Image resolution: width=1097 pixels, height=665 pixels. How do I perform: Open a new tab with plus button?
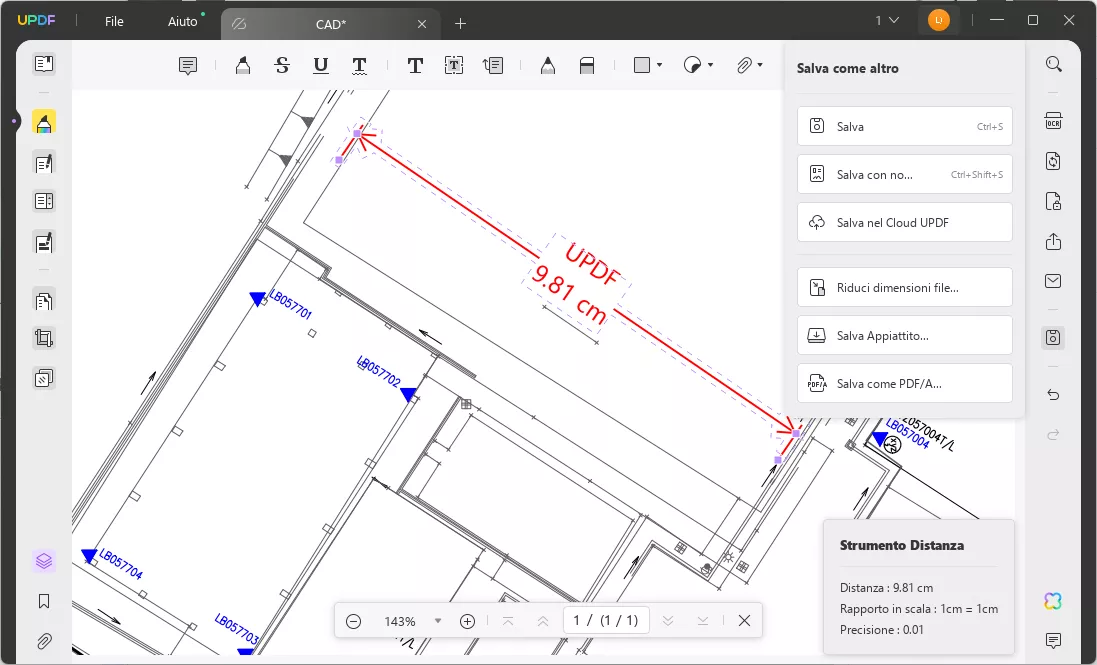tap(460, 24)
